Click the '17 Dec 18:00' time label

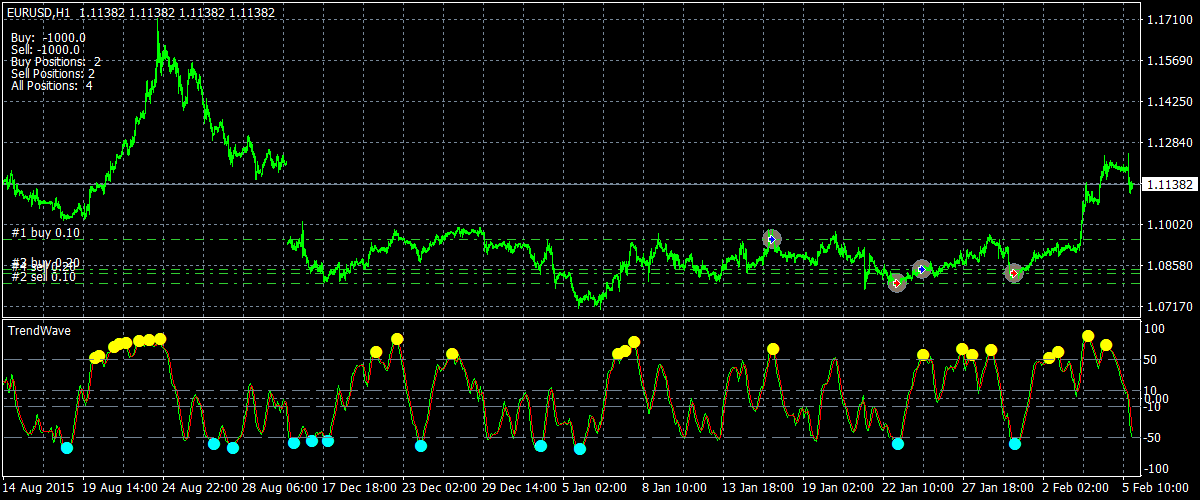pyautogui.click(x=359, y=488)
